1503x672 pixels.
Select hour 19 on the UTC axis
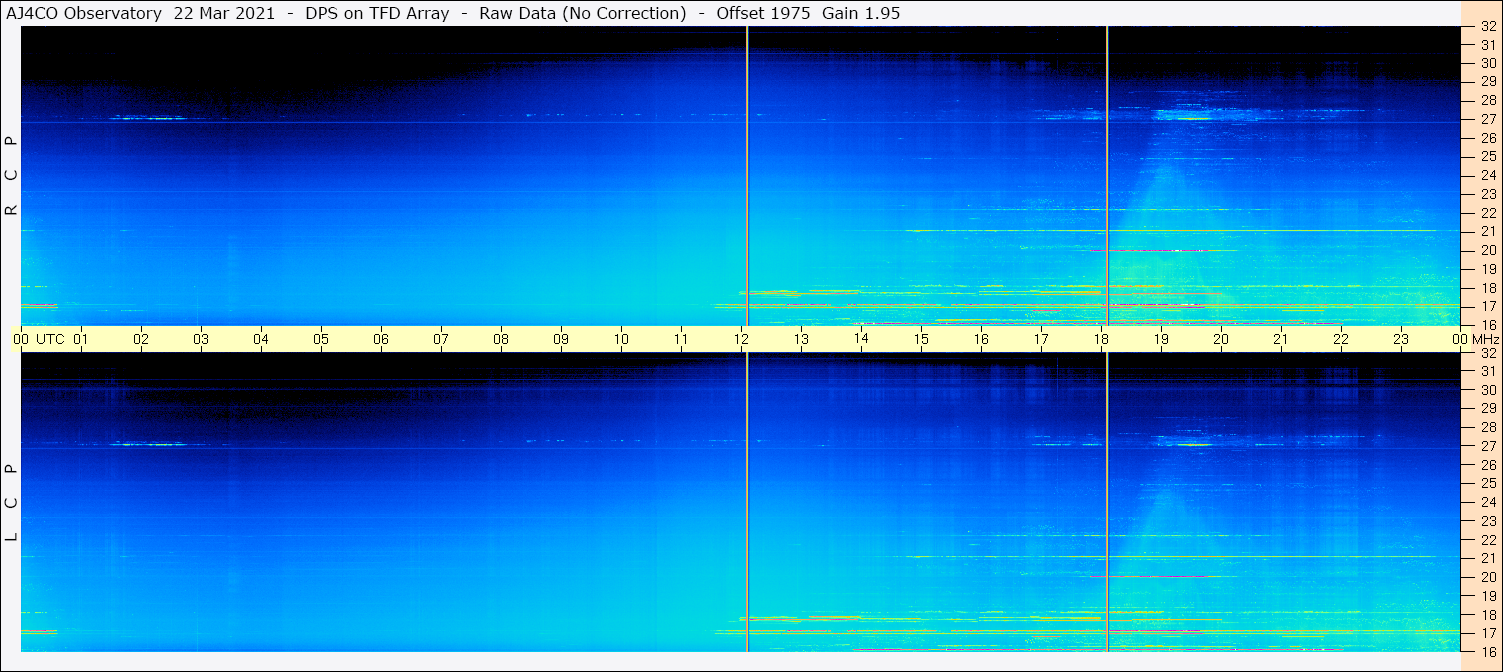click(1161, 339)
